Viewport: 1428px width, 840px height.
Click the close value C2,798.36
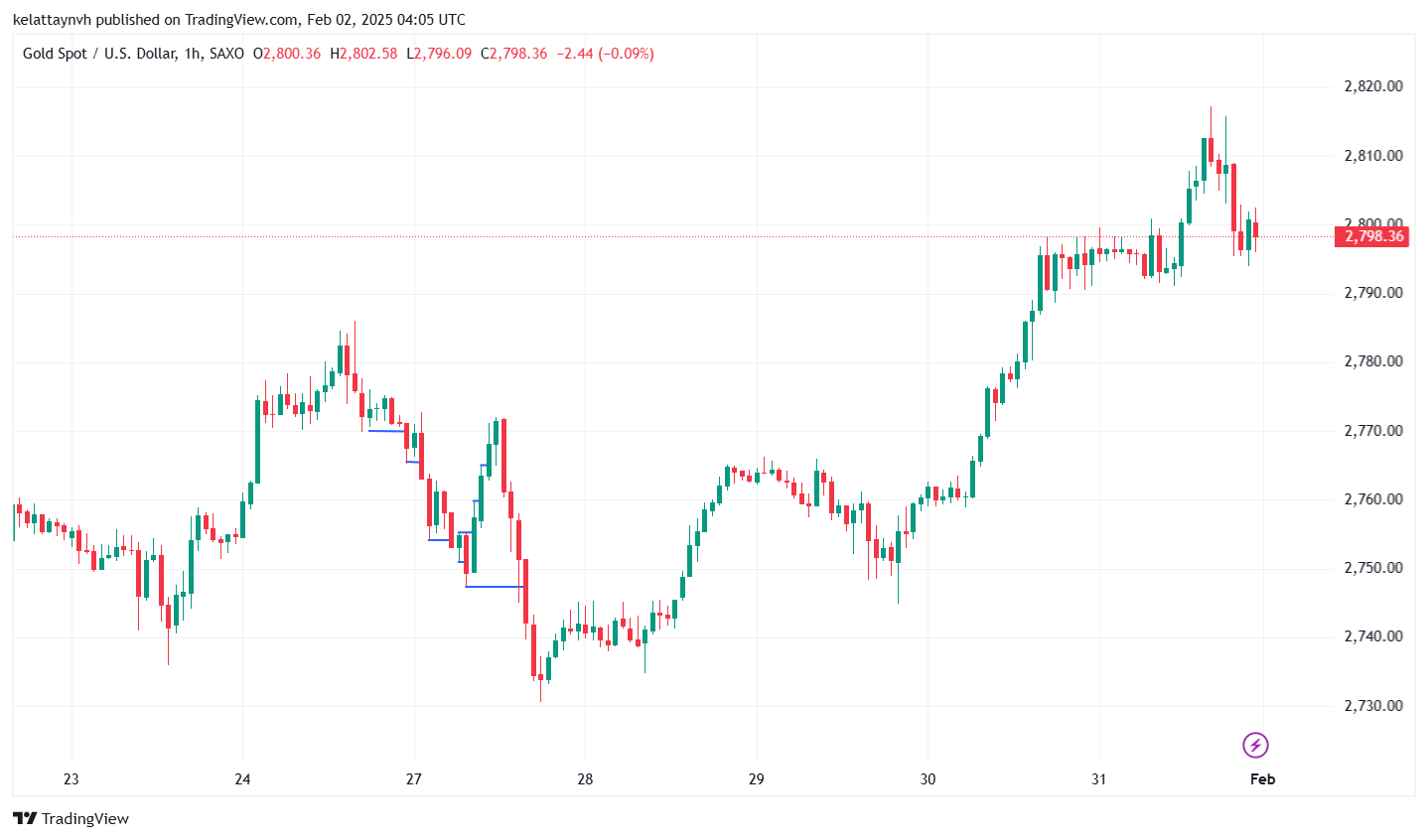click(x=514, y=54)
